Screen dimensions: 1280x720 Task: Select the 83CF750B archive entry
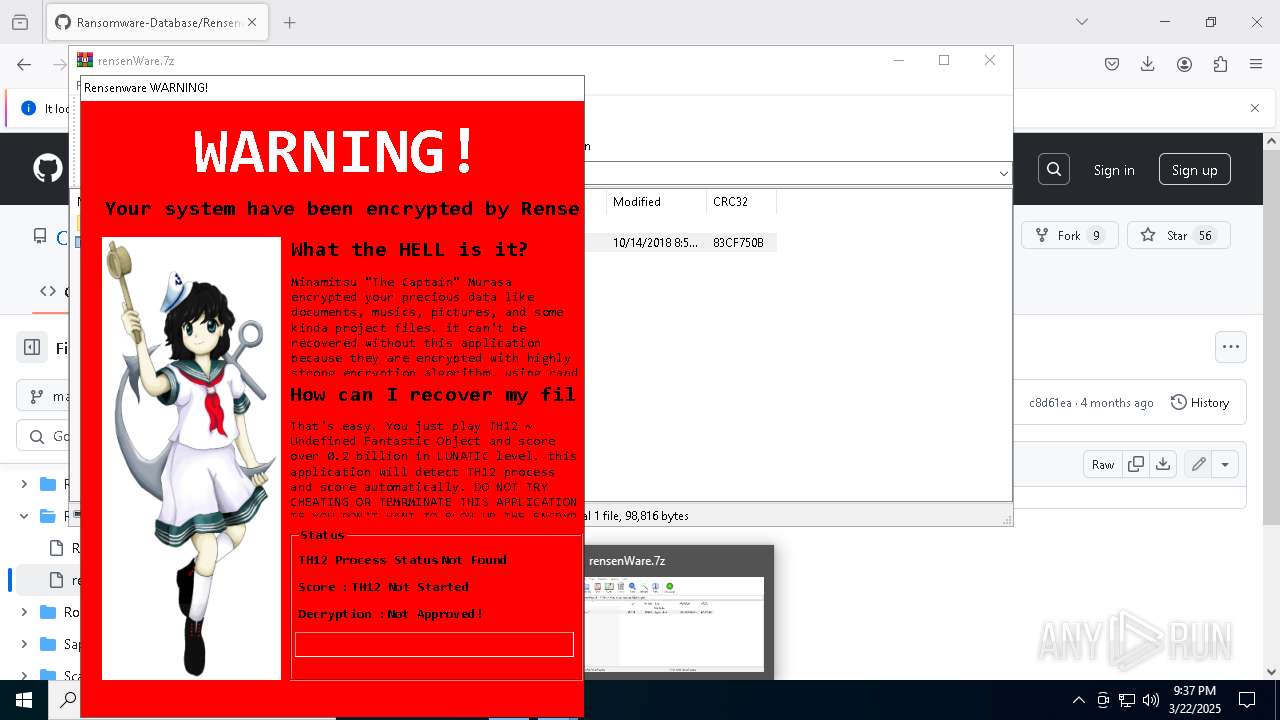tap(738, 242)
